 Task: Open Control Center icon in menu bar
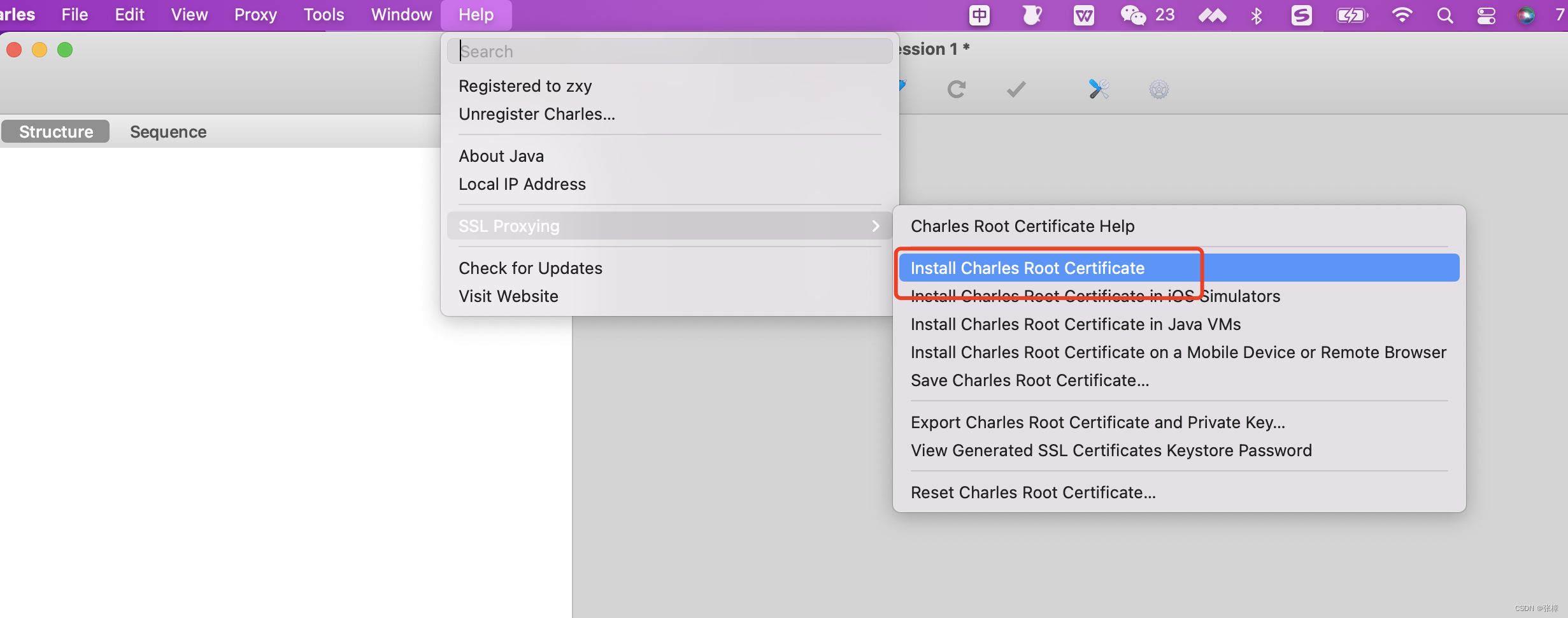1486,15
